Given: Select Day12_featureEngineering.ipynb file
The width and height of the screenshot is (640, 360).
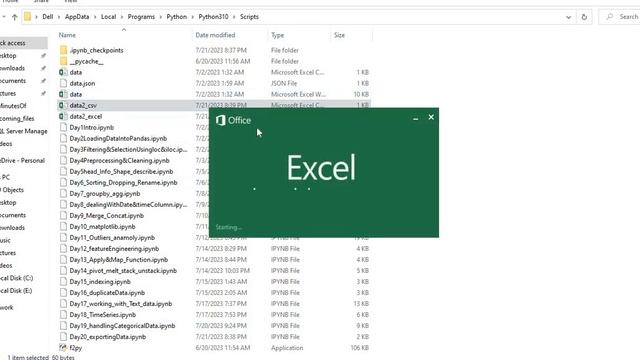Looking at the screenshot, I should 114,249.
